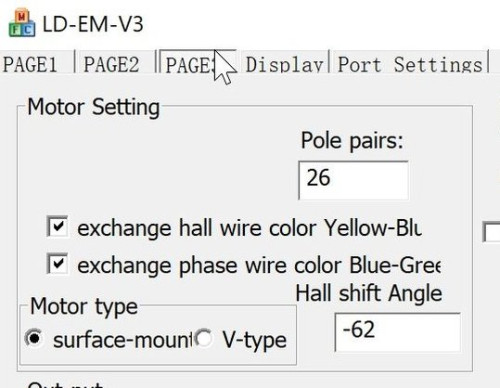This screenshot has width=500, height=388.
Task: Open the Display tab
Action: [x=284, y=64]
